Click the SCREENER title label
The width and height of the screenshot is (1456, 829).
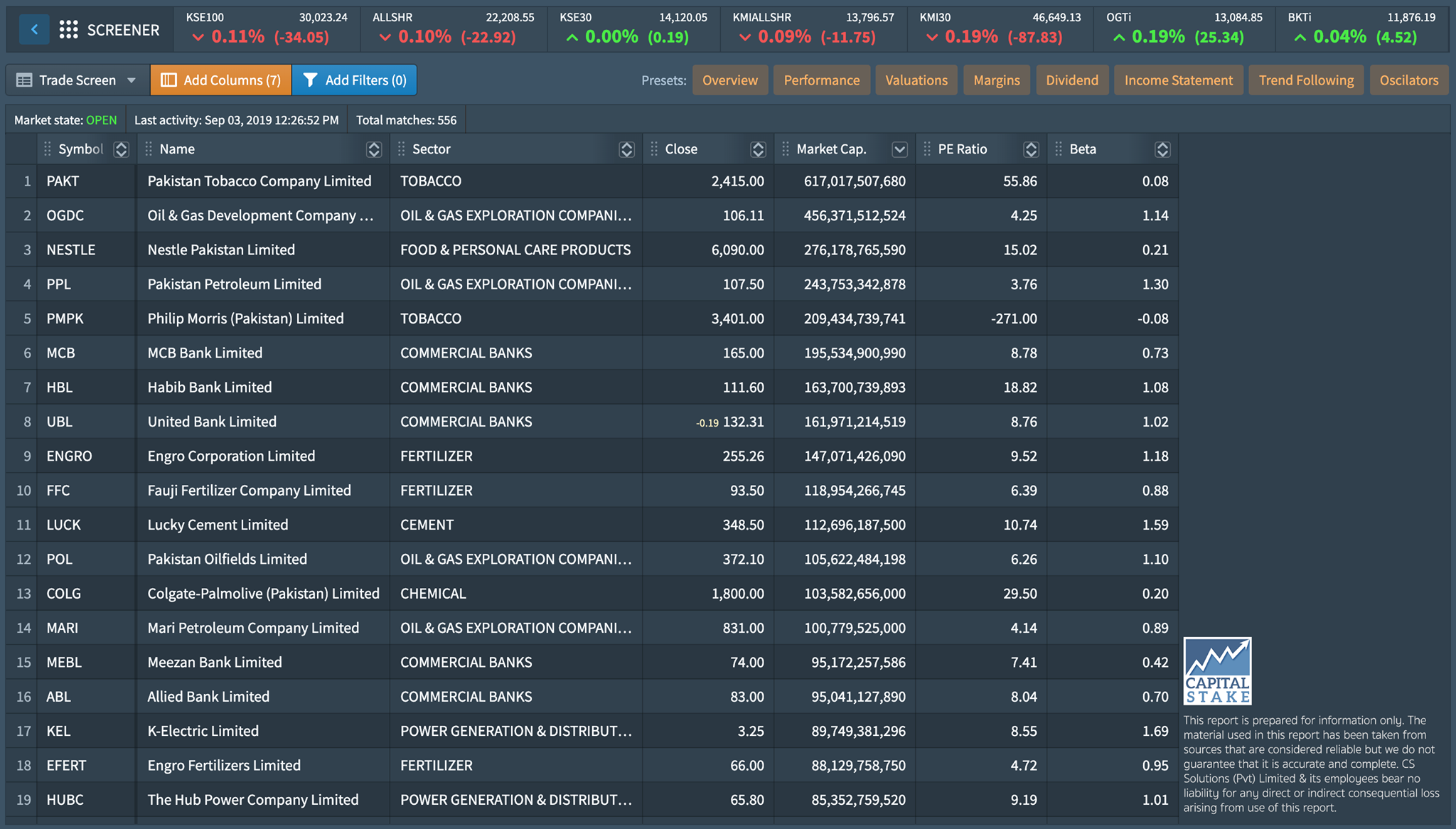point(123,30)
